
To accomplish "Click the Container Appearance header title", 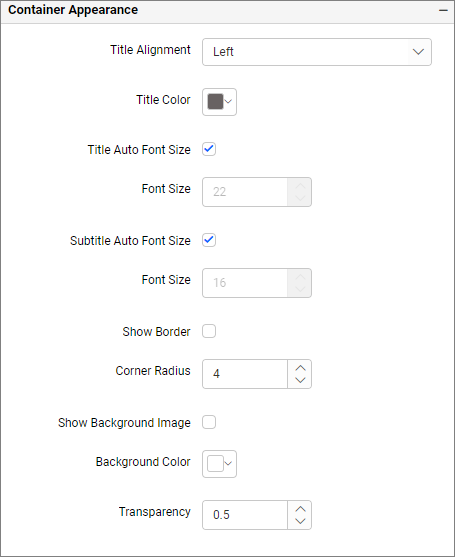I will (x=73, y=10).
